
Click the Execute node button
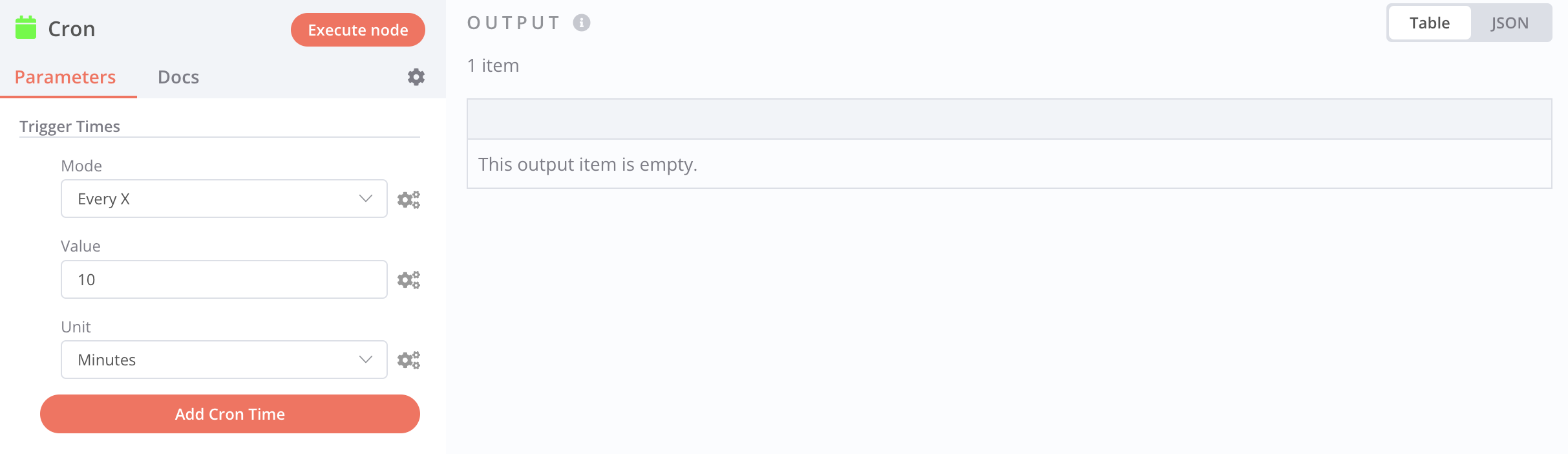click(x=358, y=30)
